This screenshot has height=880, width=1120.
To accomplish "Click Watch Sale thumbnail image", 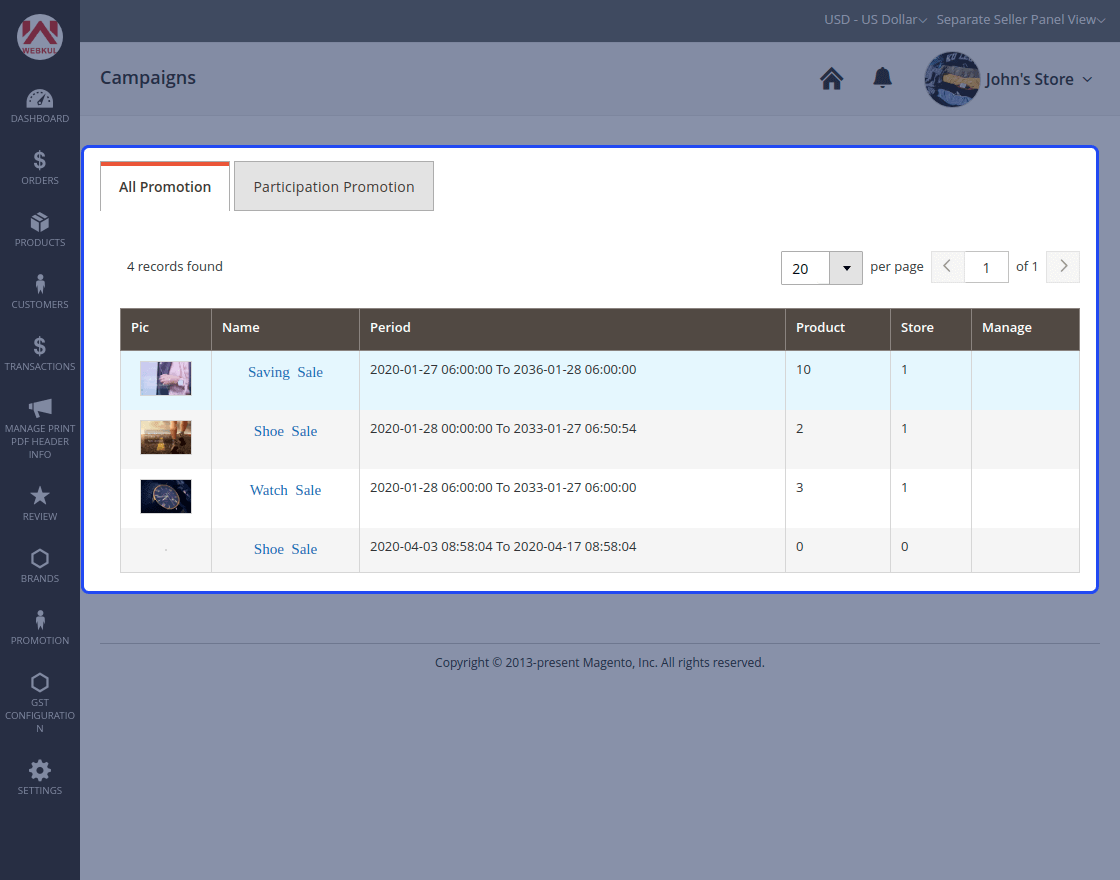I will tap(166, 496).
